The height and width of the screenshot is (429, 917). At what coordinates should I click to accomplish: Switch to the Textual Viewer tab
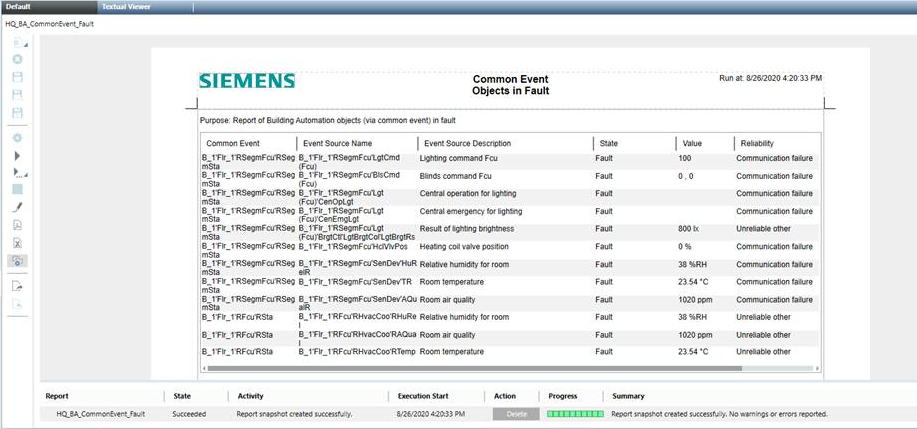coord(125,7)
